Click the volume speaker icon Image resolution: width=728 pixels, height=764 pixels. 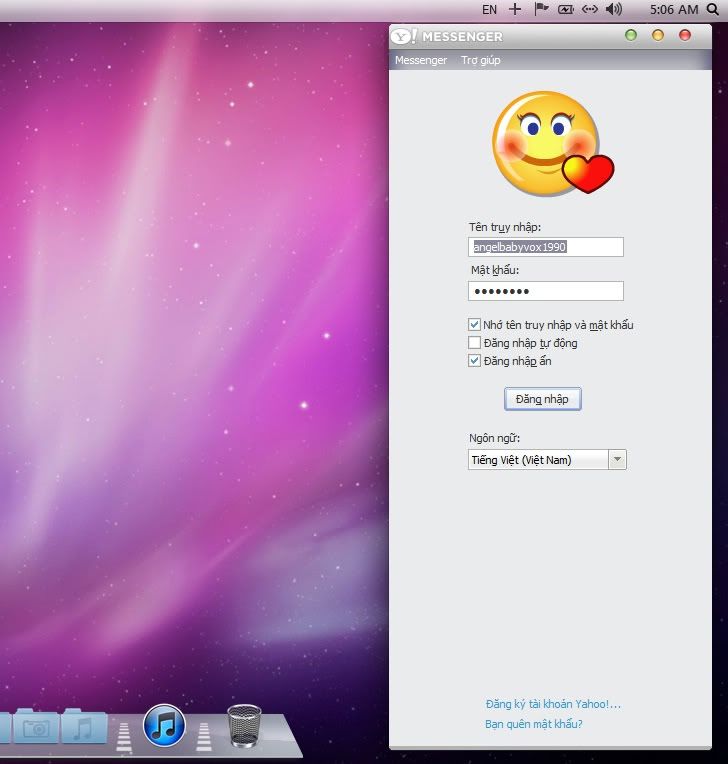613,10
